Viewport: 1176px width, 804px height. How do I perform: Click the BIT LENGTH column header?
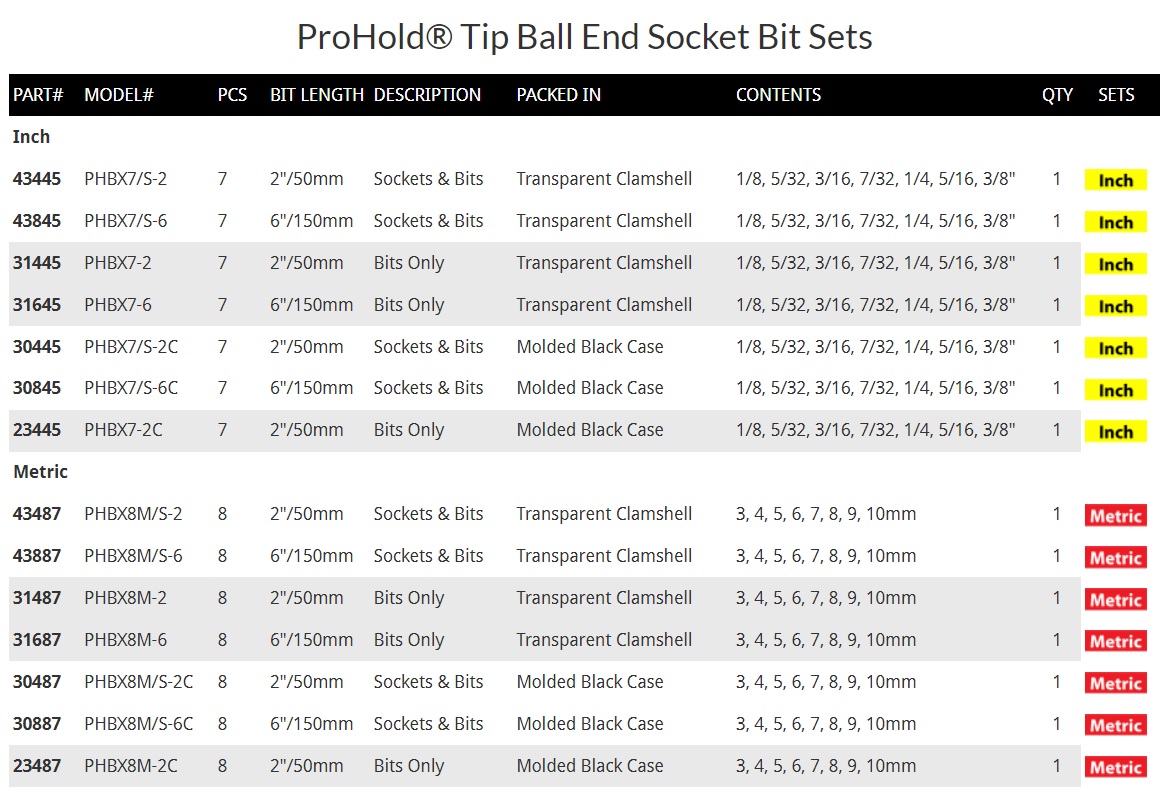click(x=317, y=95)
